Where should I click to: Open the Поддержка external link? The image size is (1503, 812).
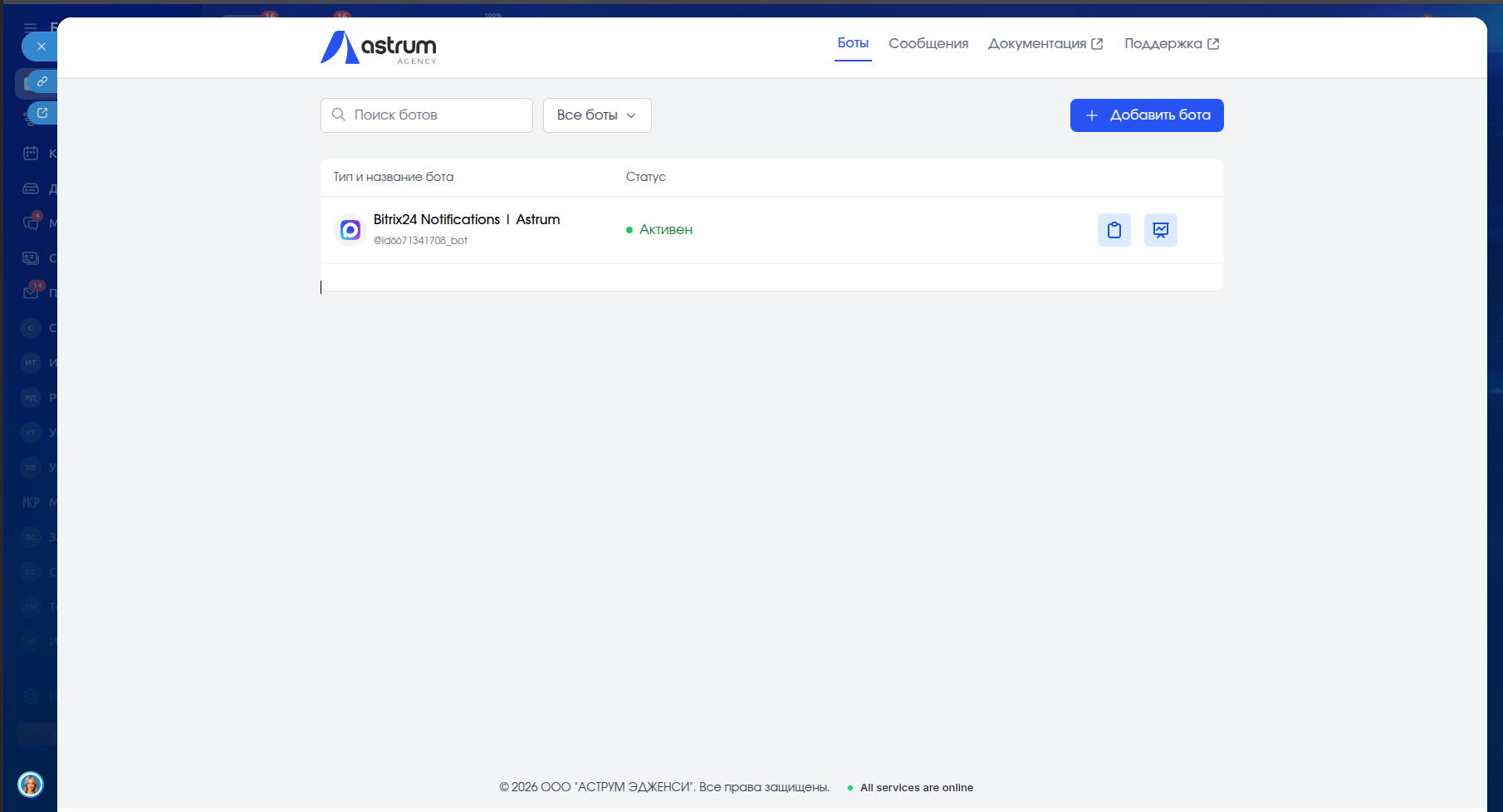click(1172, 43)
